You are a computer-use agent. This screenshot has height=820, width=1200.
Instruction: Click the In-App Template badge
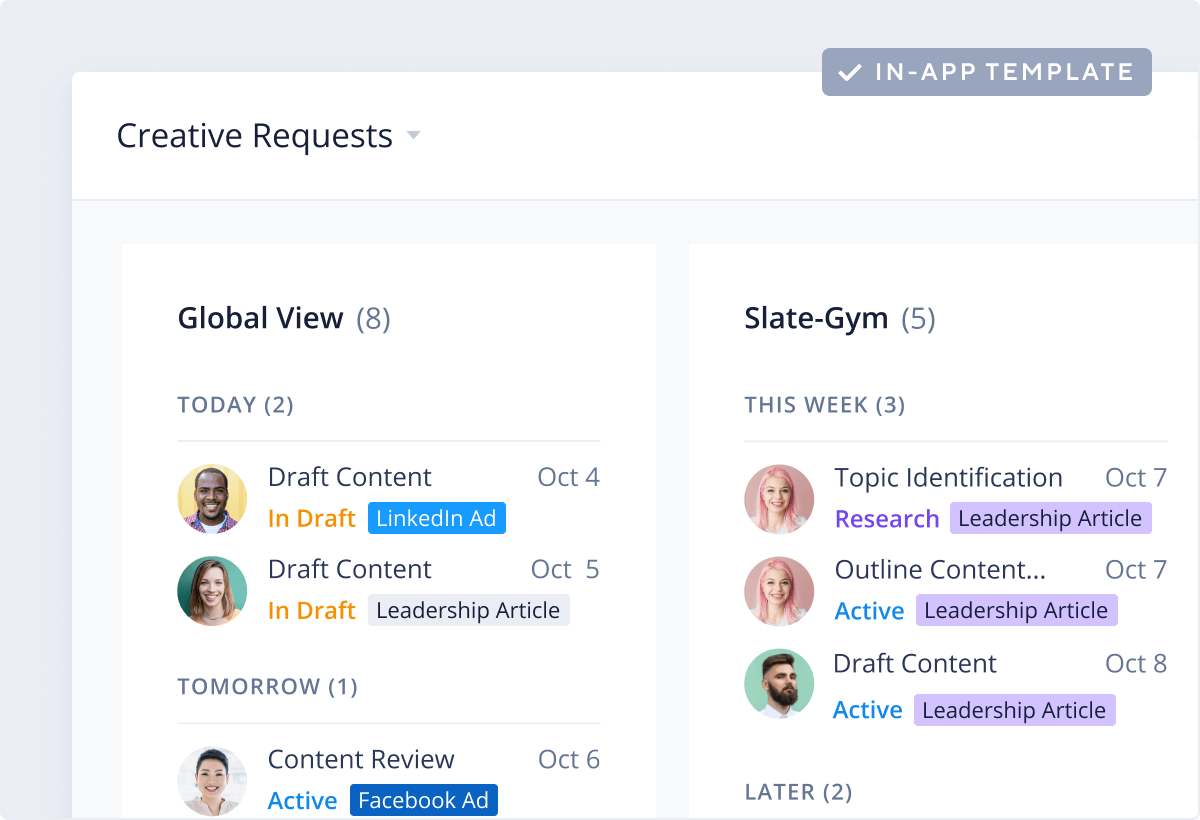(986, 72)
